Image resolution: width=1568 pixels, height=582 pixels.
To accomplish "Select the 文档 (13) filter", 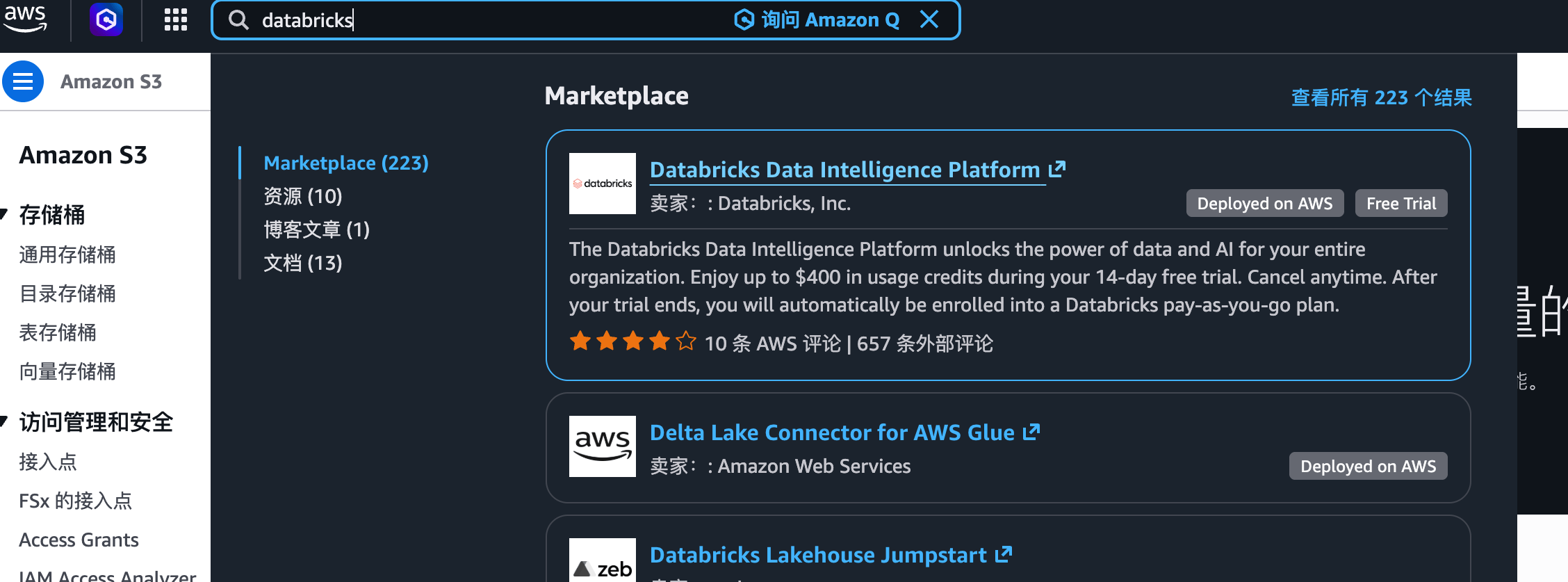I will point(303,263).
